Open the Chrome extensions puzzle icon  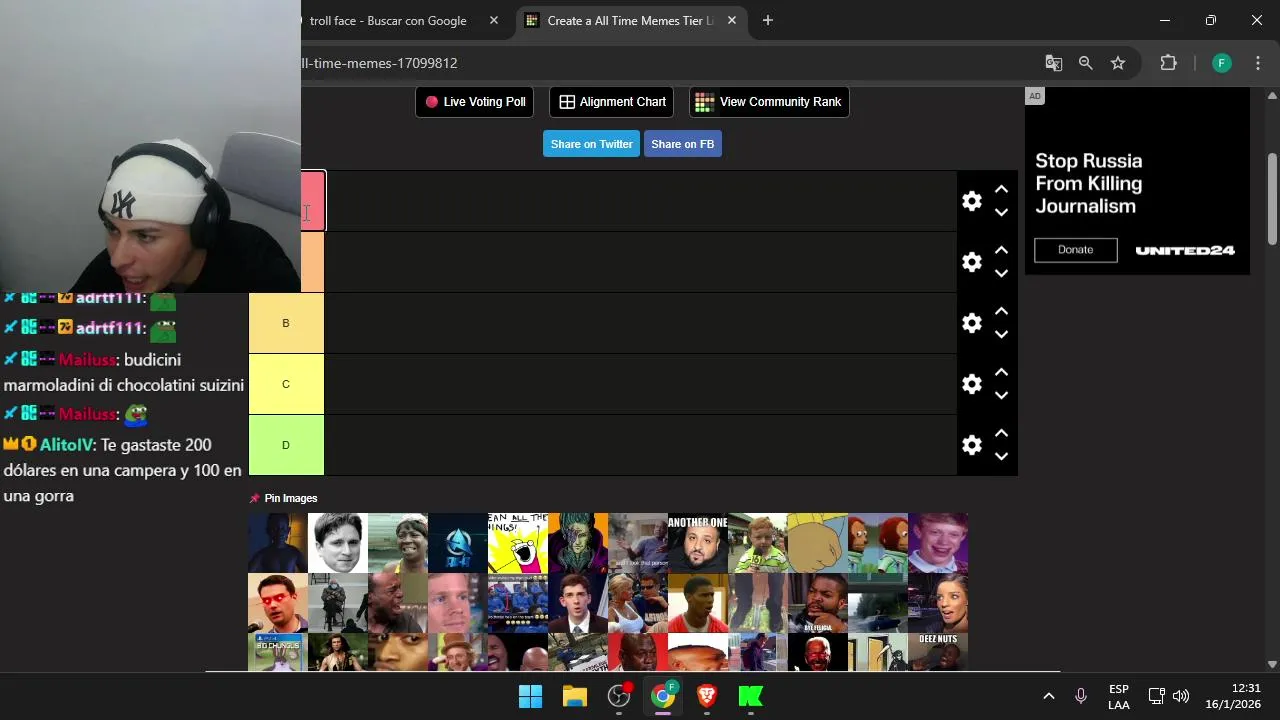tap(1168, 63)
